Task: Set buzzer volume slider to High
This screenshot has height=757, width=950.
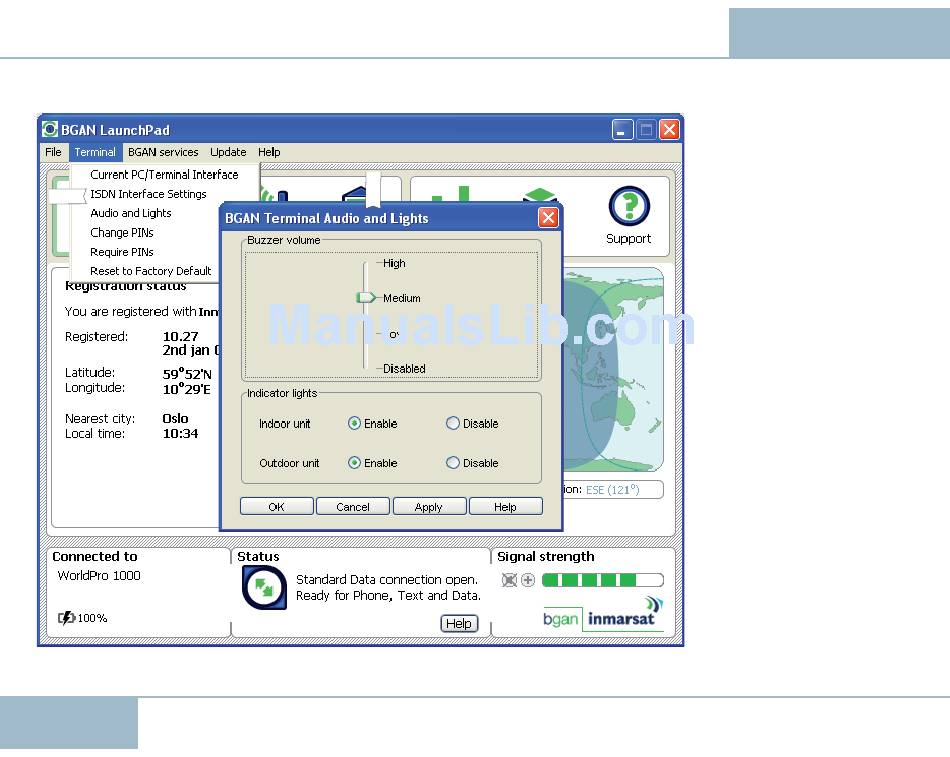Action: pos(367,264)
